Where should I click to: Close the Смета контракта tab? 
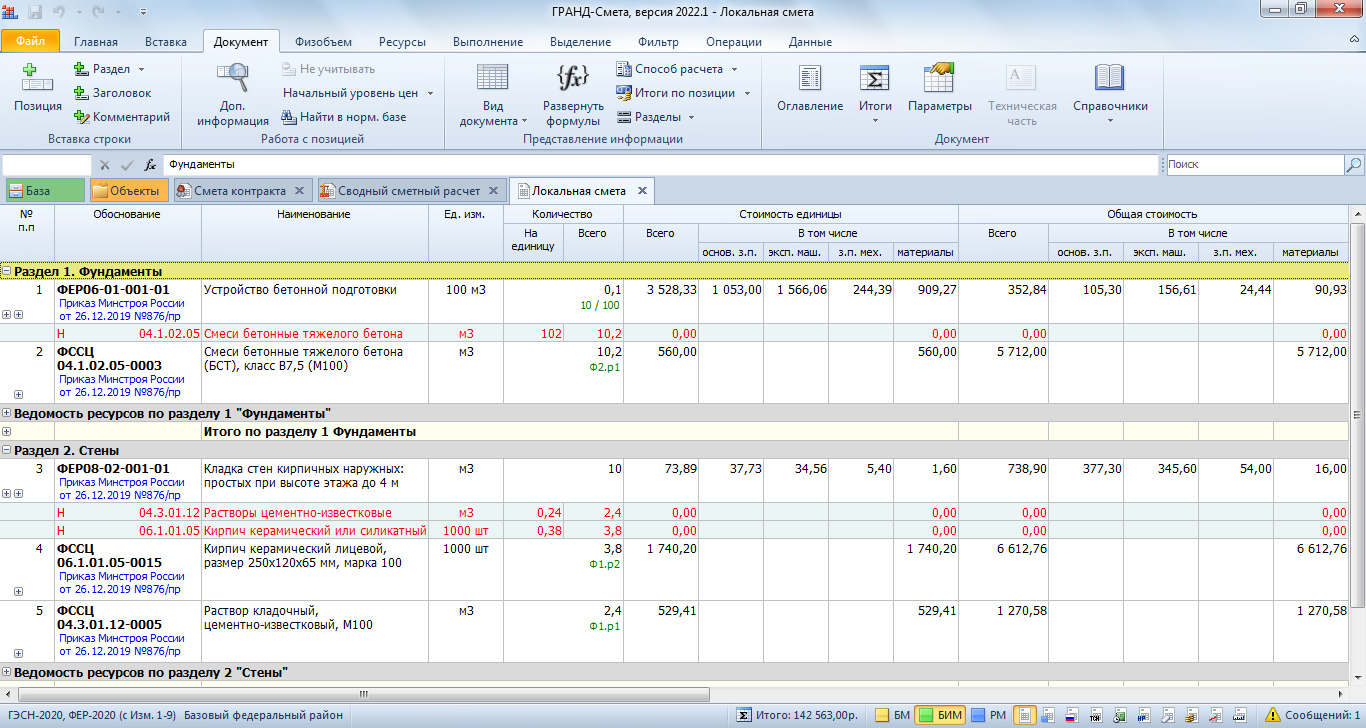tap(298, 191)
